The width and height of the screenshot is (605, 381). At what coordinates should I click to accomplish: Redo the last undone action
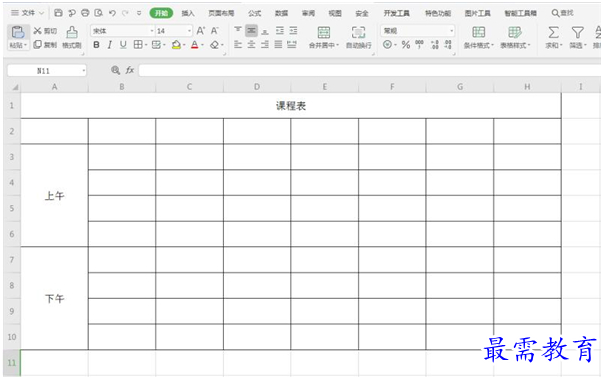[125, 13]
